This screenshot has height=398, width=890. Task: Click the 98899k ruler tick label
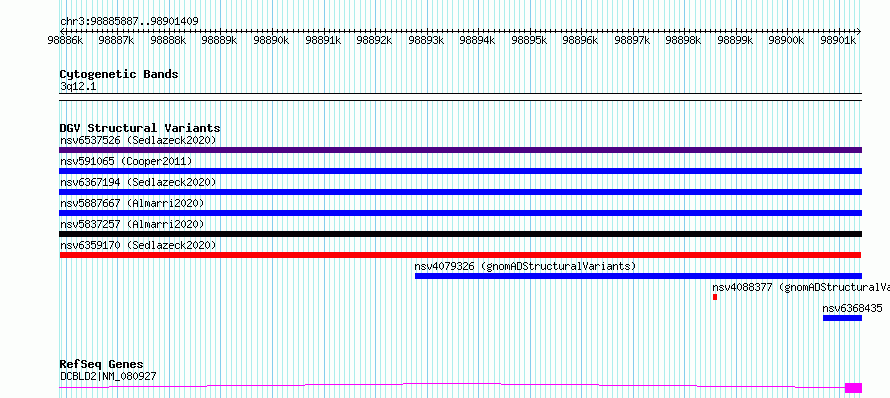[735, 40]
